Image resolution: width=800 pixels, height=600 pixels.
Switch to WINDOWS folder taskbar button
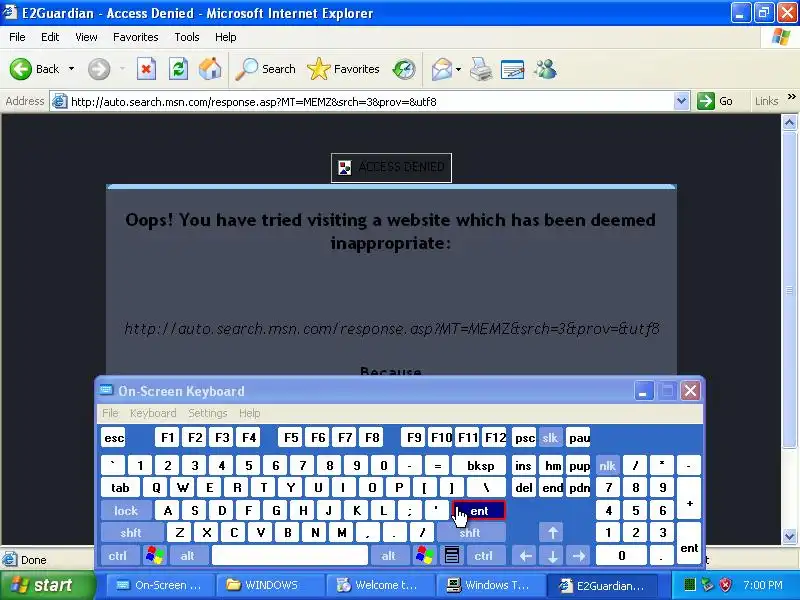coord(270,585)
